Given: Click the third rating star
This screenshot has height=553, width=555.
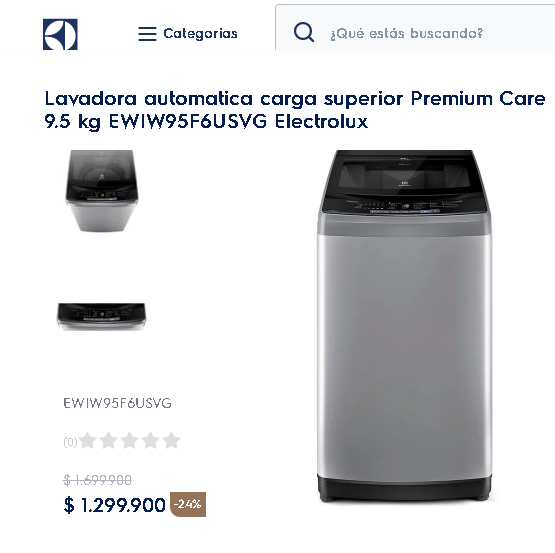Looking at the screenshot, I should coord(130,440).
